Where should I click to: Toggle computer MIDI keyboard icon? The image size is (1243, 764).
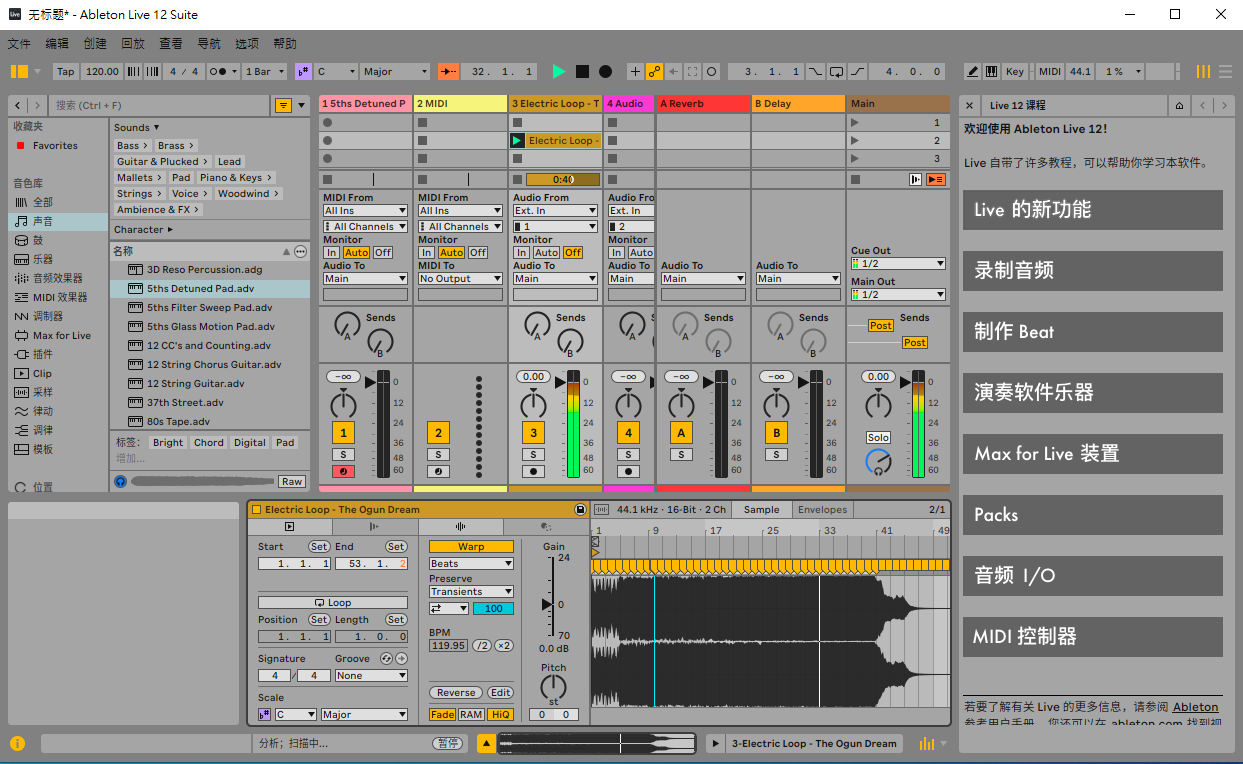click(x=991, y=71)
